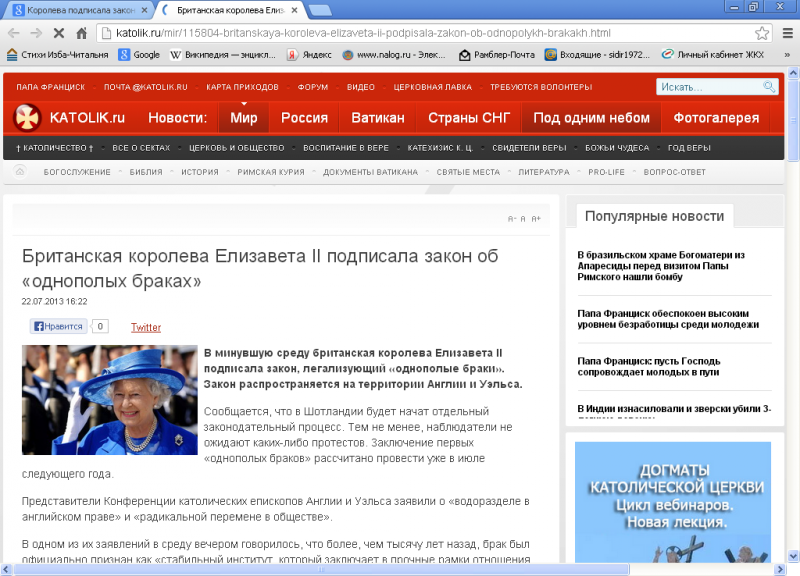The image size is (800, 576).
Task: Click the KATOLIK.ru cross logo
Action: (x=27, y=117)
